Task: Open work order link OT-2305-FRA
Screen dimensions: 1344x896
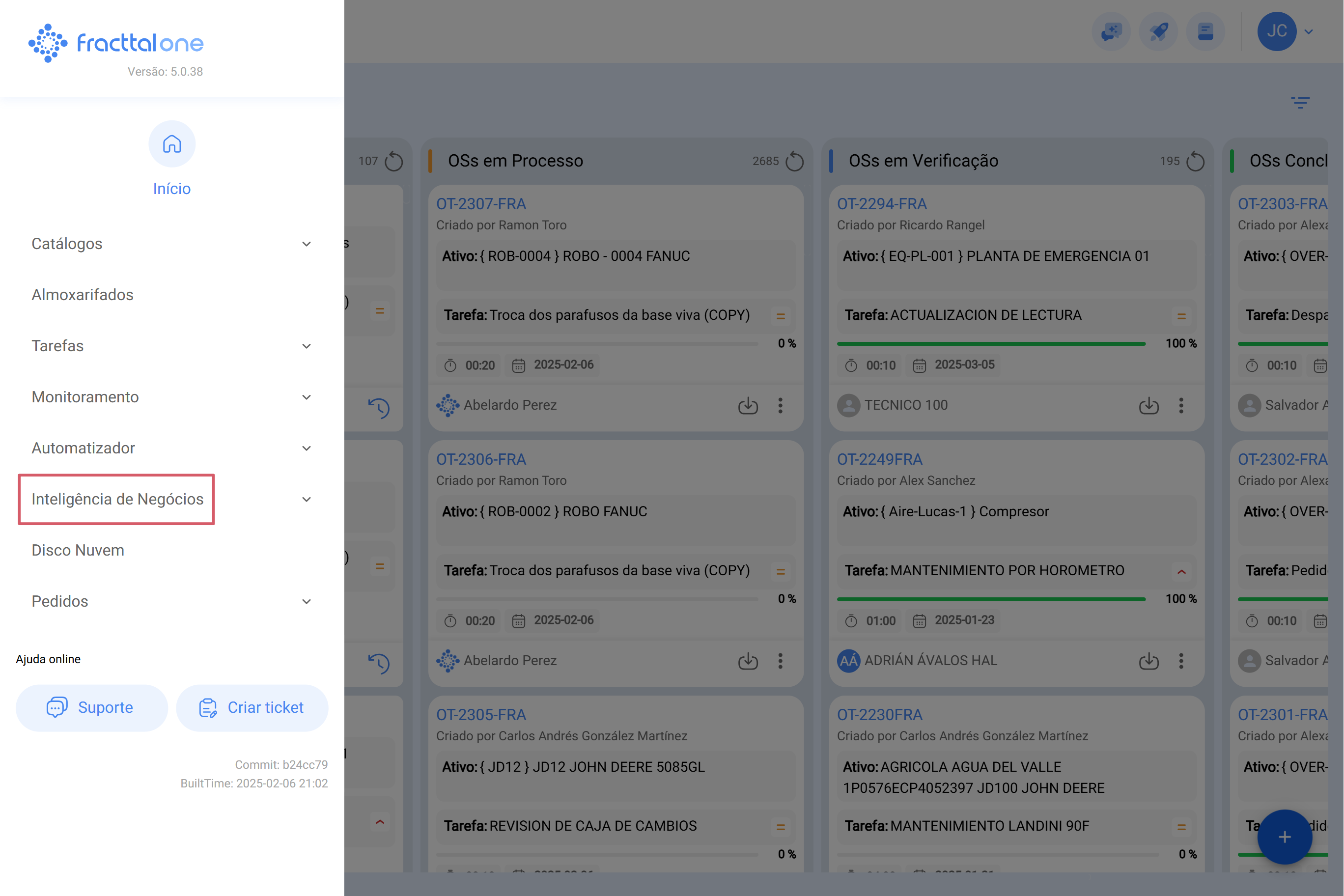Action: [x=481, y=714]
